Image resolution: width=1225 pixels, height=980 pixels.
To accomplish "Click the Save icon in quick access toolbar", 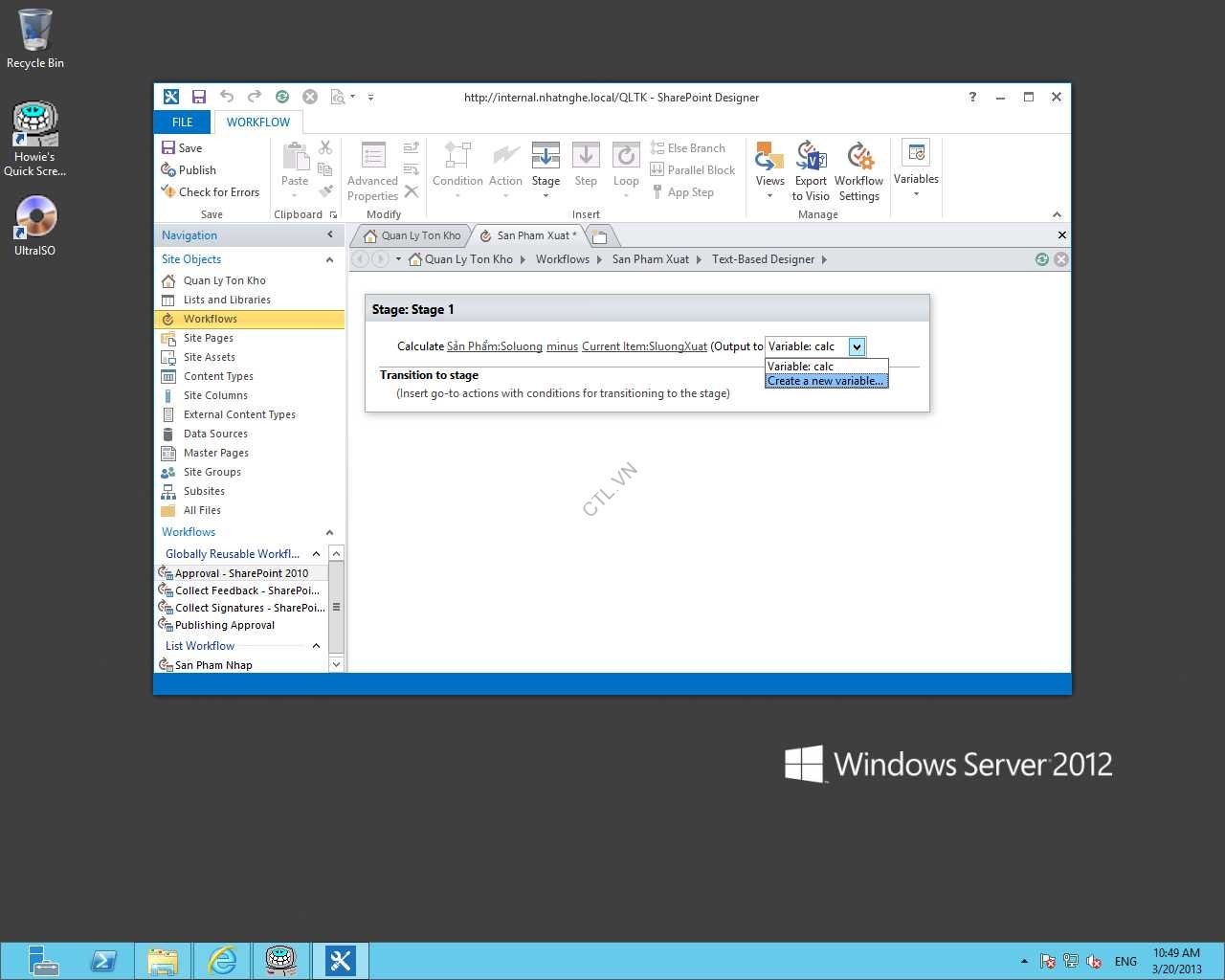I will (199, 97).
